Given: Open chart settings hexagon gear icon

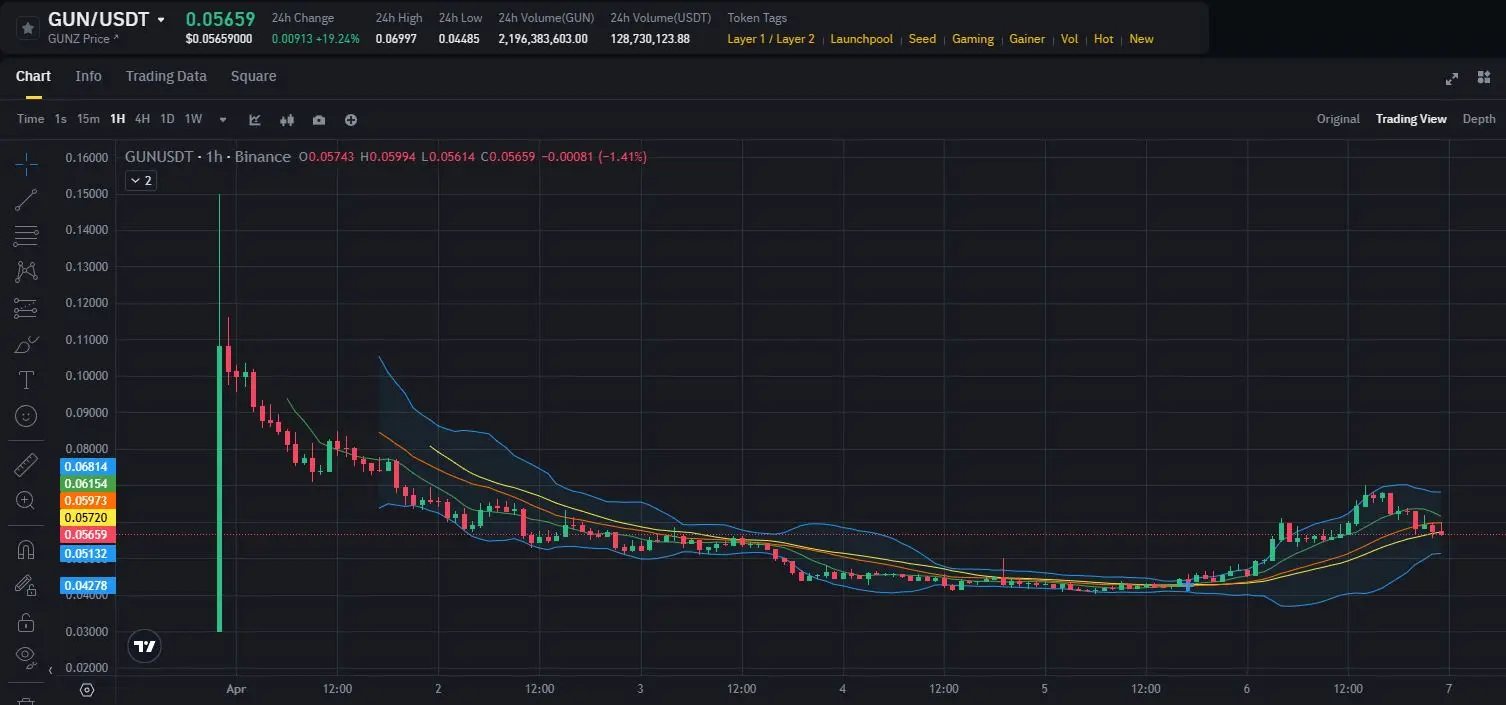Looking at the screenshot, I should tap(87, 690).
